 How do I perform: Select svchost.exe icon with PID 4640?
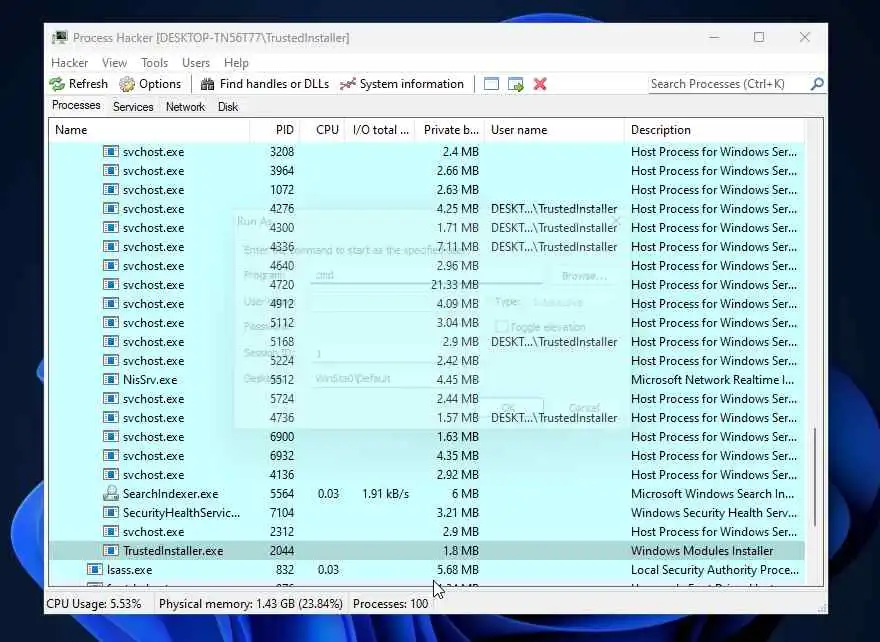point(111,266)
